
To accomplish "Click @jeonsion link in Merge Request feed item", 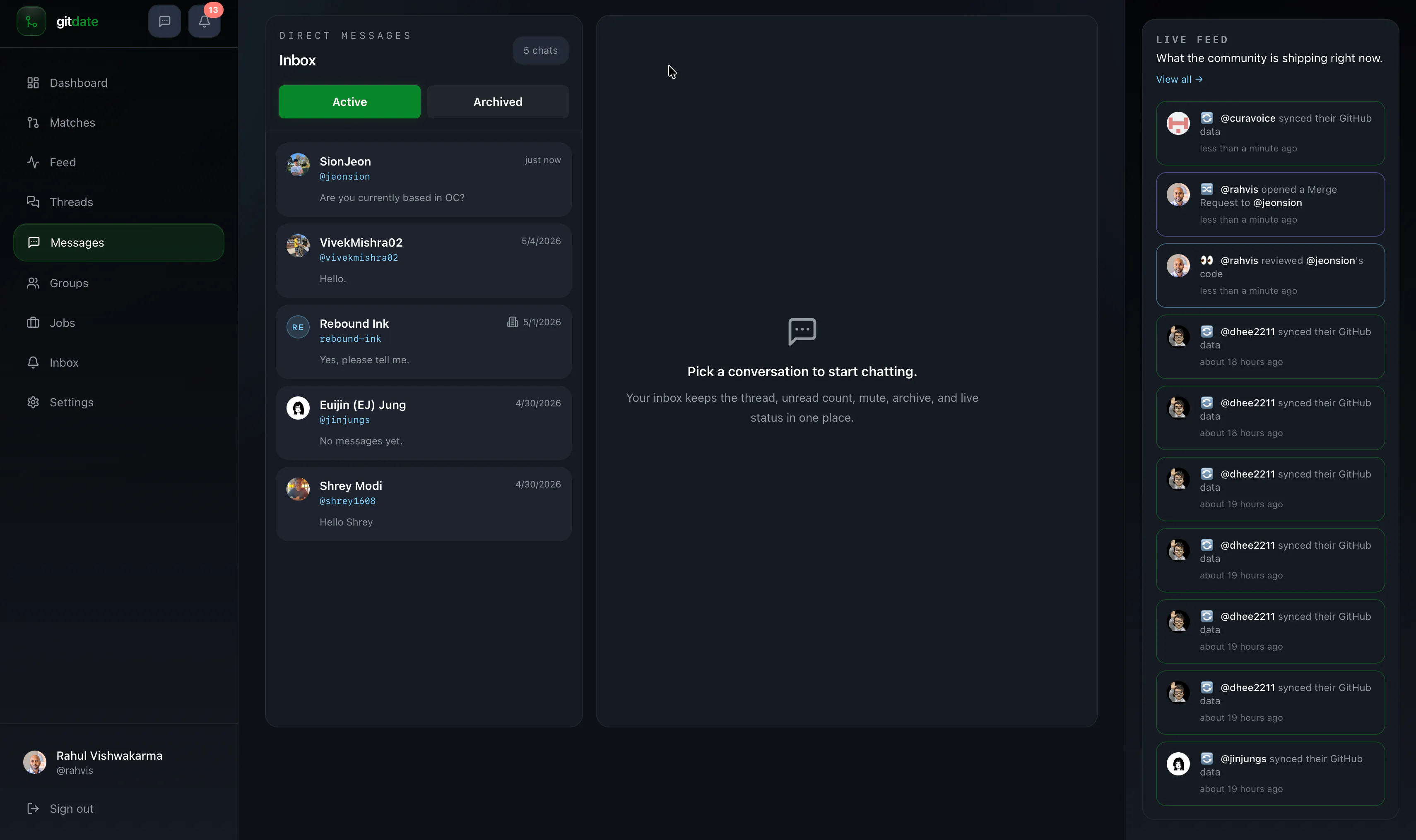I will point(1277,203).
